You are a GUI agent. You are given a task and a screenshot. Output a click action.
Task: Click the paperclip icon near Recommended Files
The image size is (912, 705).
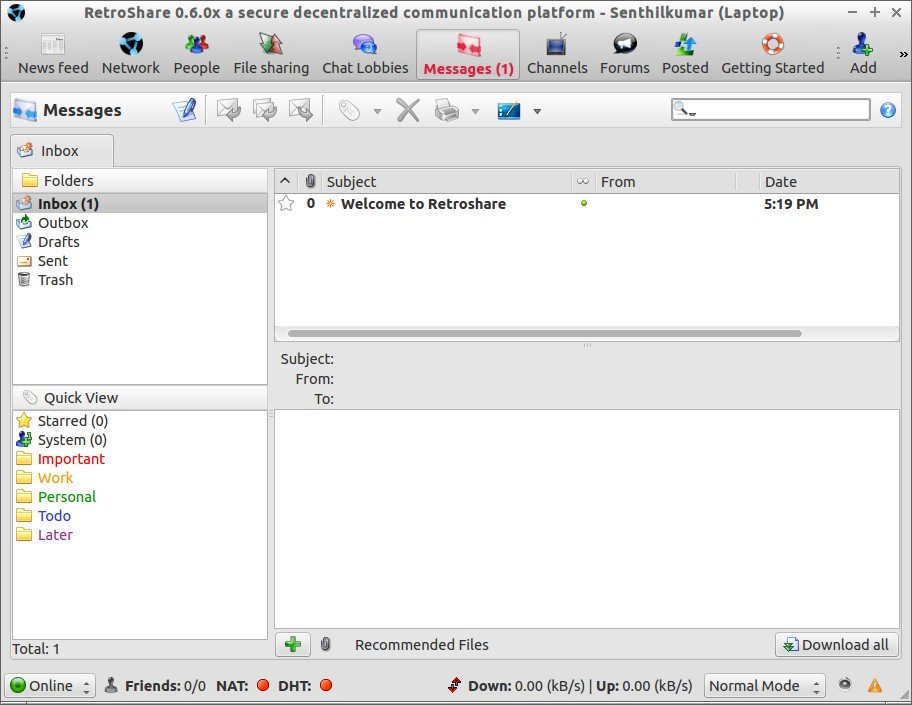click(326, 644)
